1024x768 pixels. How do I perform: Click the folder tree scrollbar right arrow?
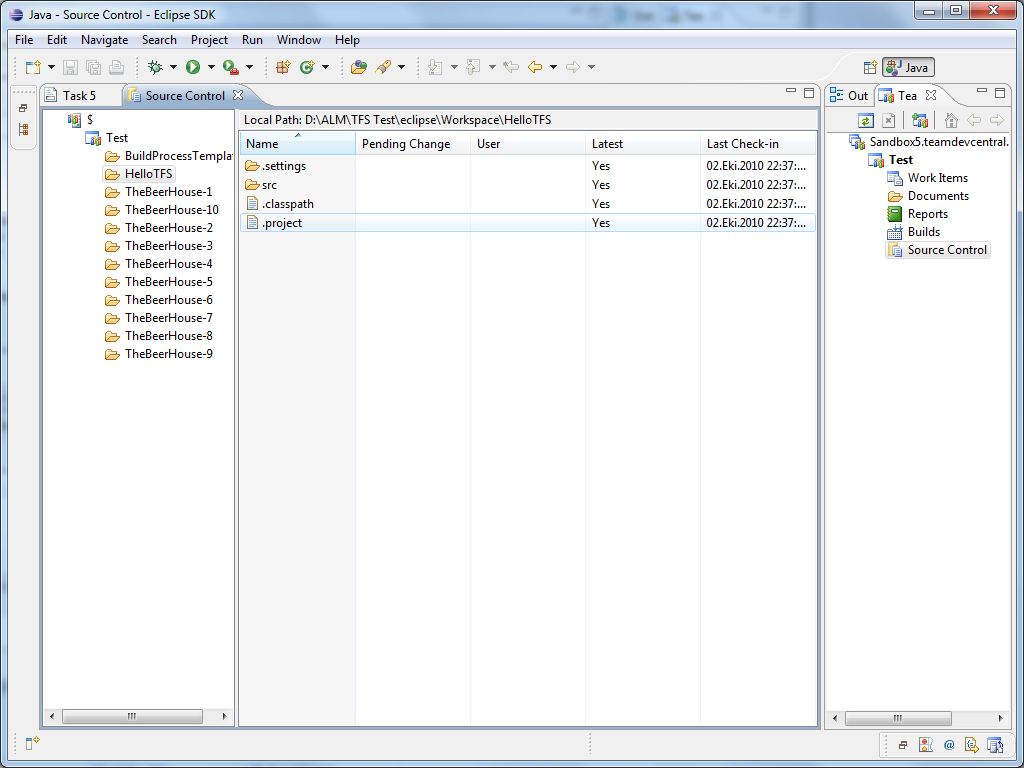(x=224, y=716)
